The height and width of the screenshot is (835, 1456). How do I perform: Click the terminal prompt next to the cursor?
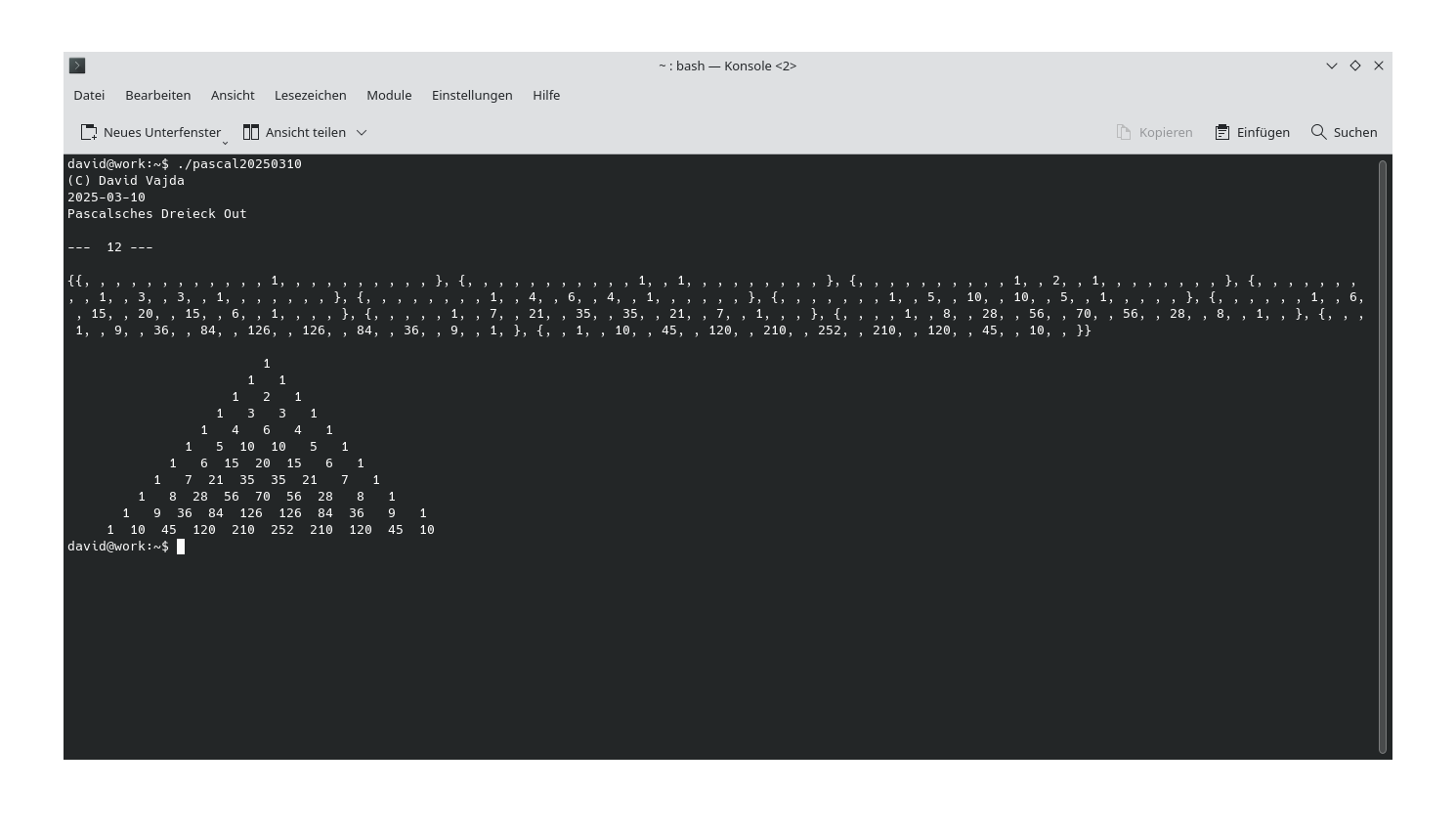tap(182, 547)
